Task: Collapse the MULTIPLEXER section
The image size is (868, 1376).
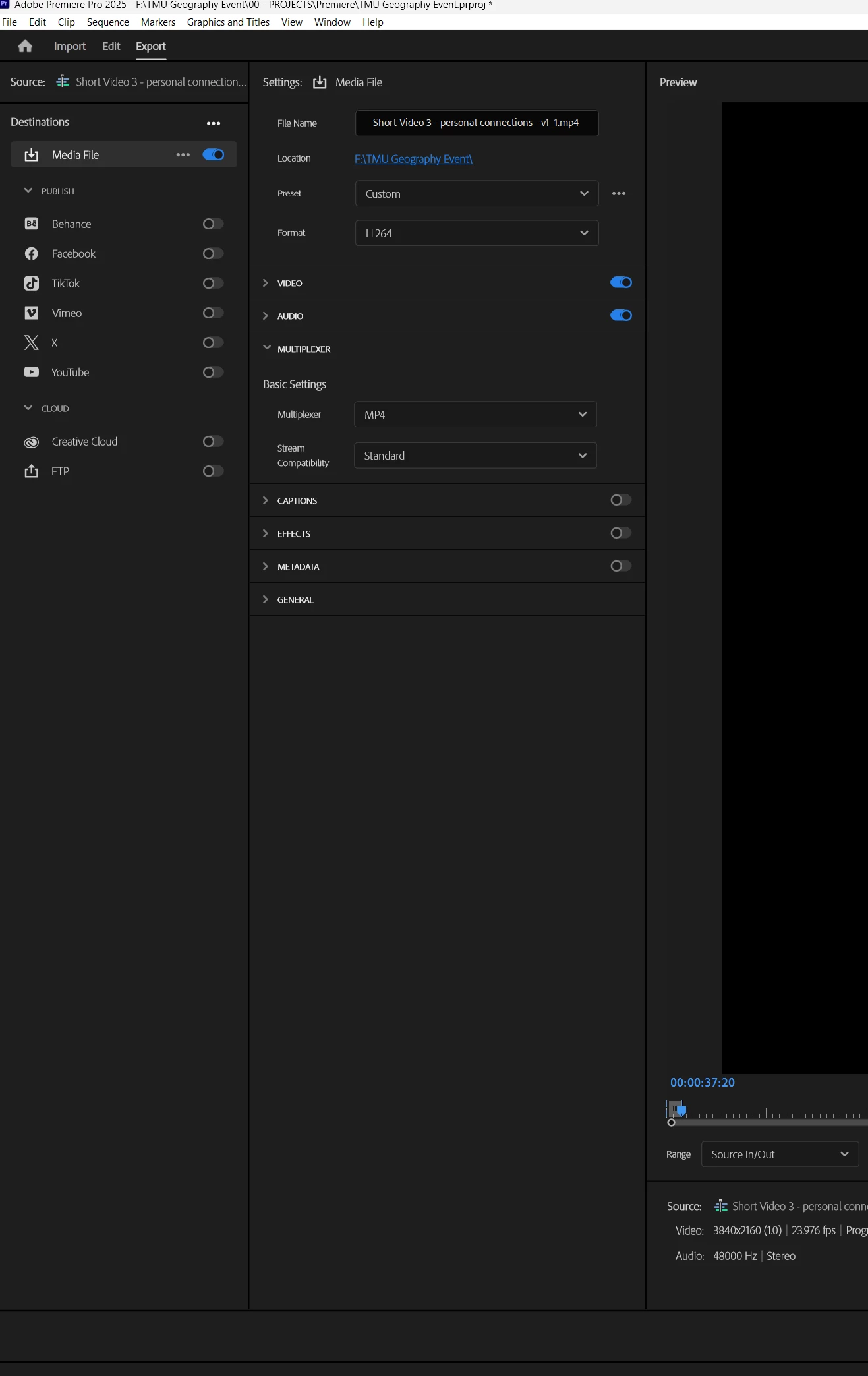Action: 267,348
